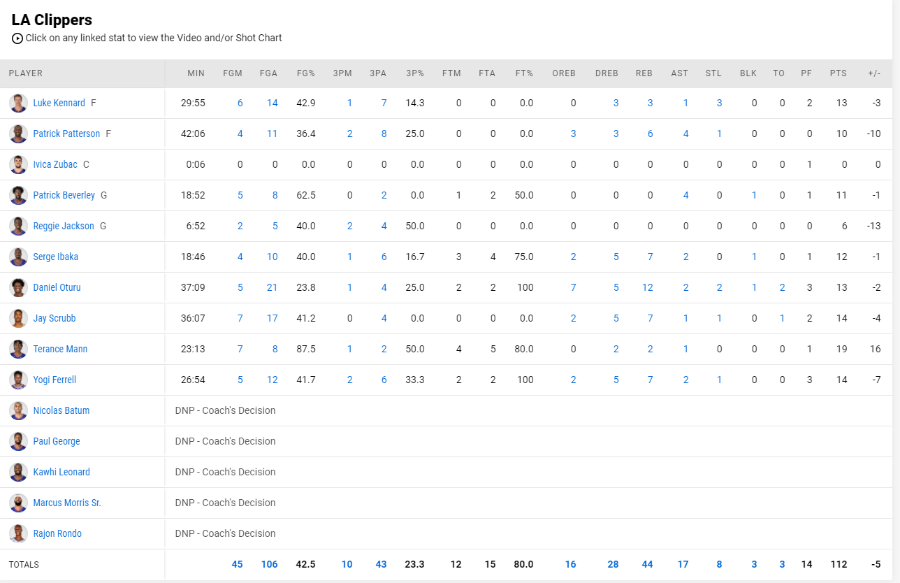View Luke Kennard's 3 steals

tap(719, 103)
